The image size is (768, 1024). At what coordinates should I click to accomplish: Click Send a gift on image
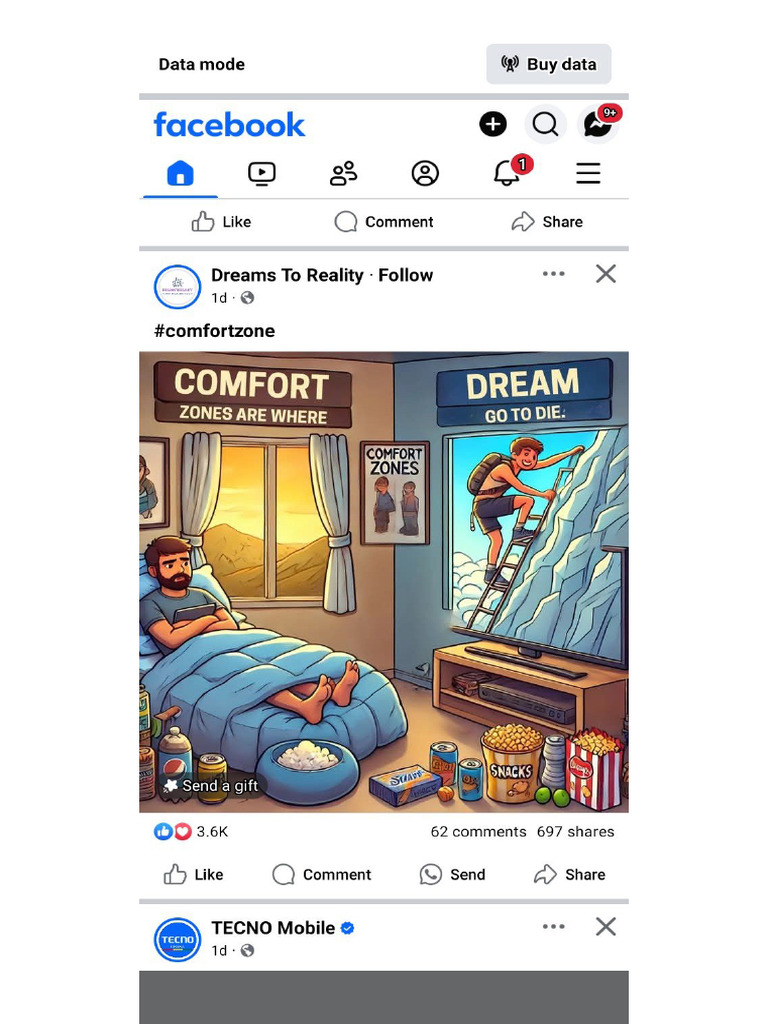211,785
